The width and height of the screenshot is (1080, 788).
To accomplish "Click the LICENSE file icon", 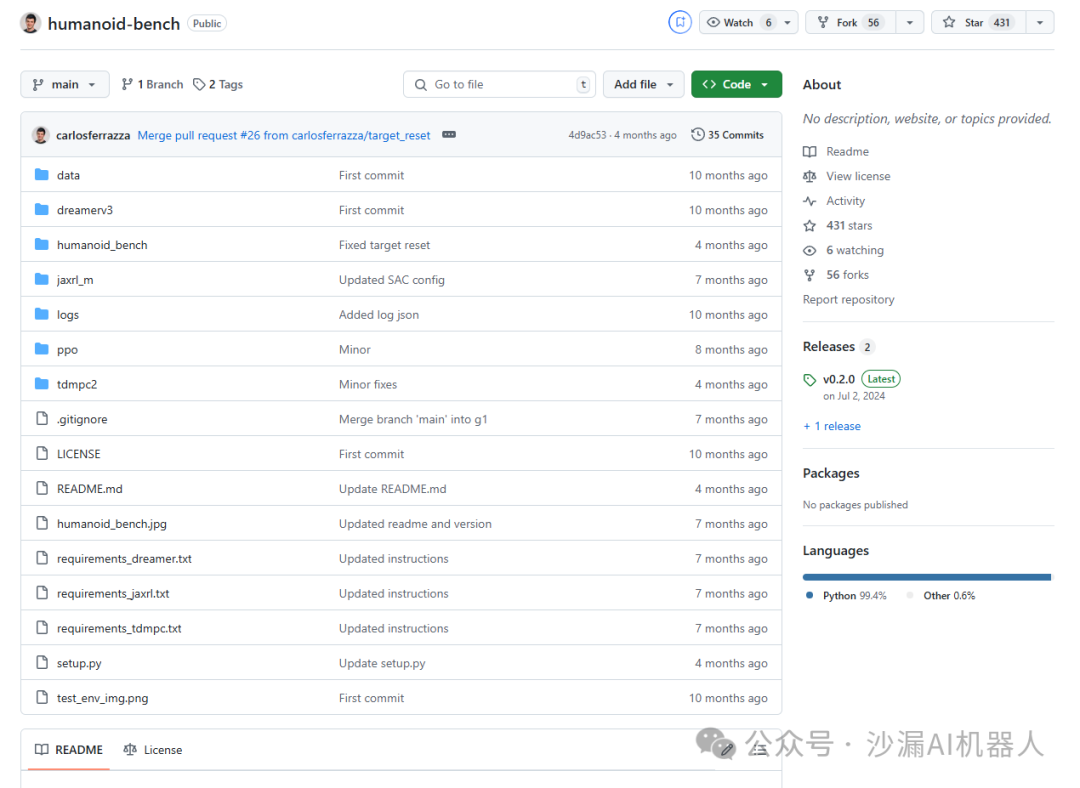I will click(x=42, y=453).
